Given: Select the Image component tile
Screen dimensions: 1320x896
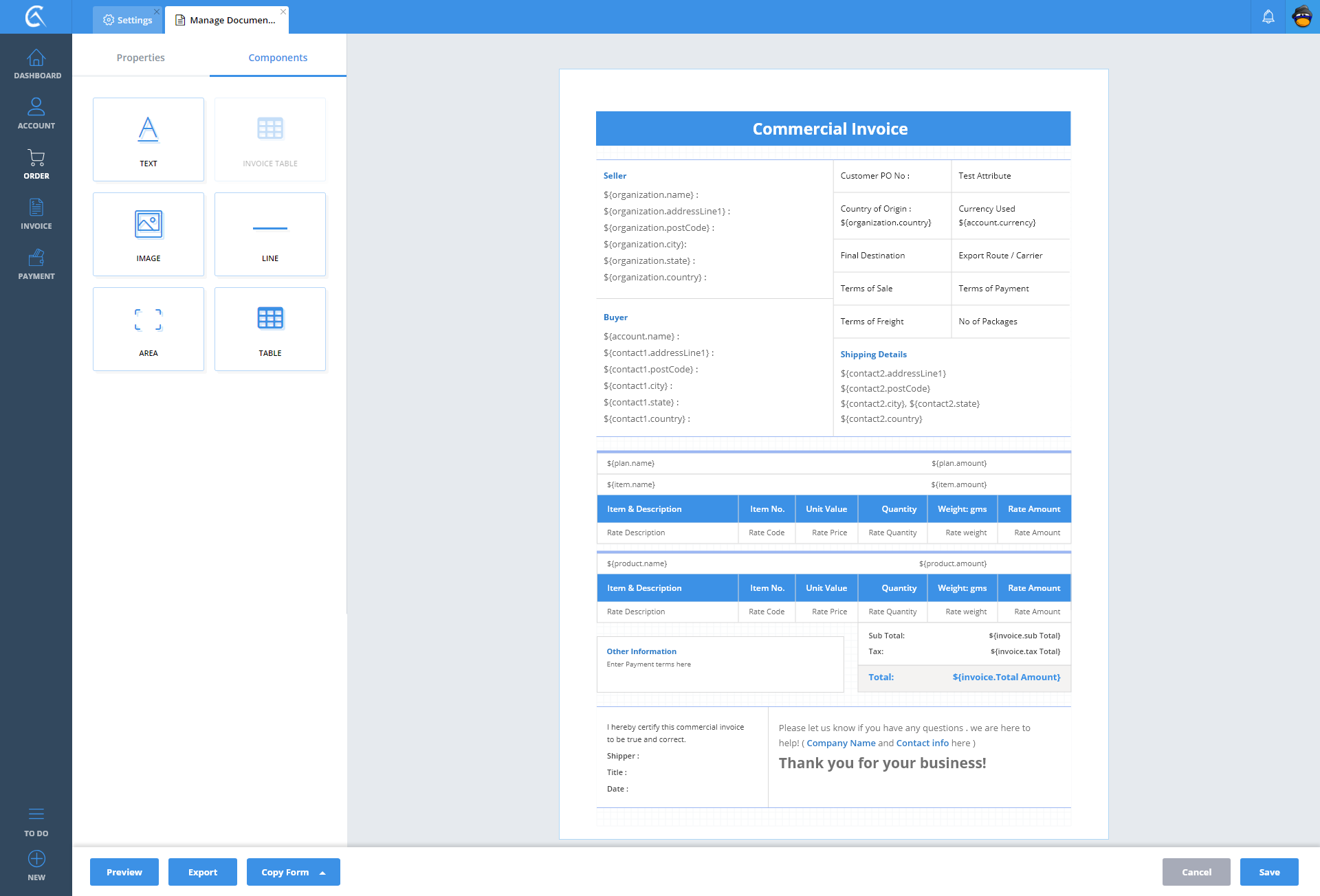Looking at the screenshot, I should 148,234.
